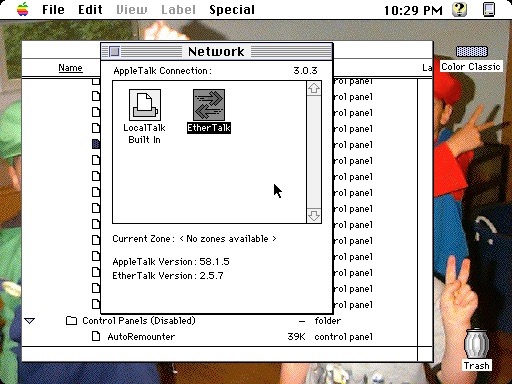Image resolution: width=512 pixels, height=384 pixels.
Task: Click the scroll up arrow in Network list
Action: [x=314, y=88]
